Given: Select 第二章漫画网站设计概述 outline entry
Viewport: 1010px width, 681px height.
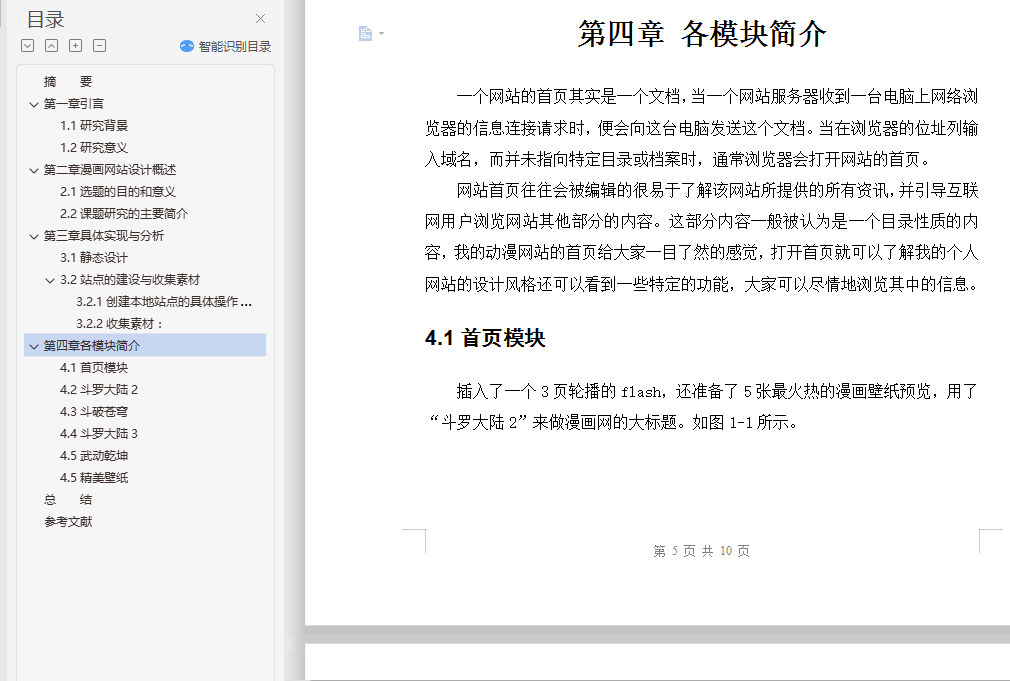Looking at the screenshot, I should (x=110, y=169).
